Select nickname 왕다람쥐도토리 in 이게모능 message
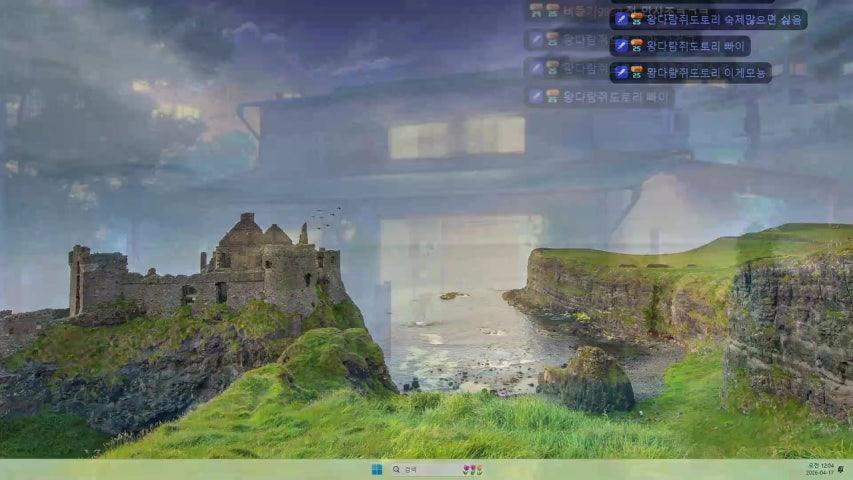This screenshot has width=853, height=480. (680, 73)
